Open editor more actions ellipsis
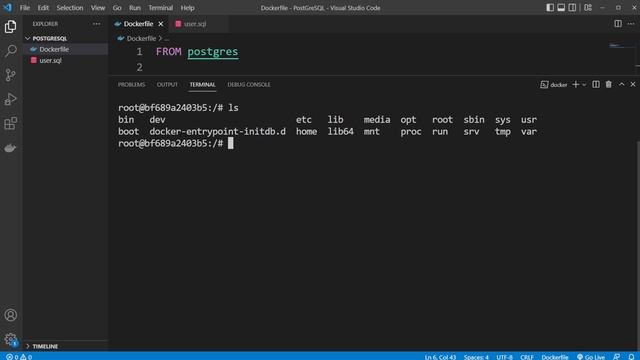640x360 pixels. (x=631, y=24)
